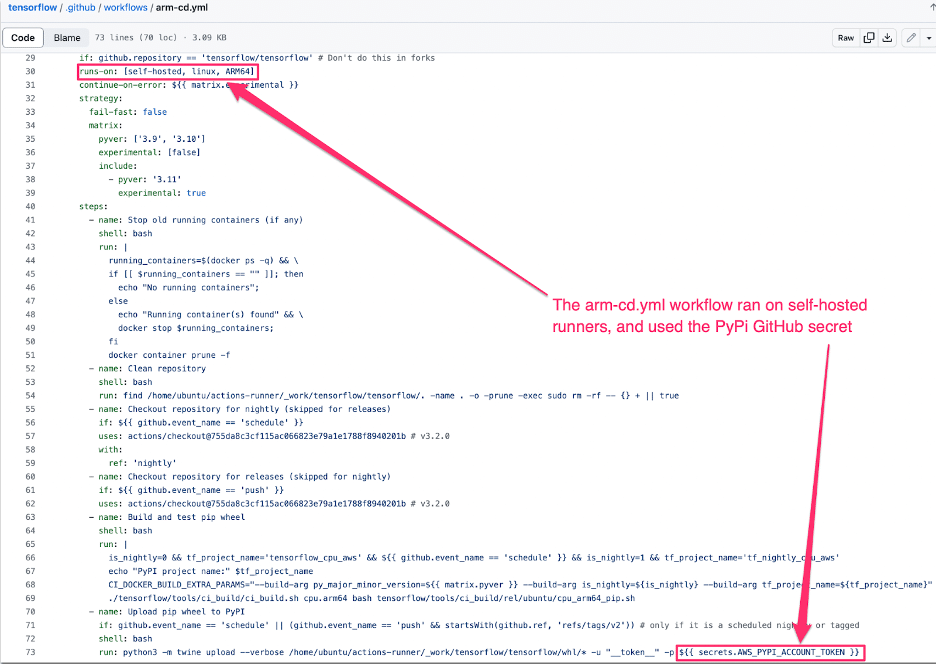Select line number 62
This screenshot has width=936, height=664.
tap(30, 504)
